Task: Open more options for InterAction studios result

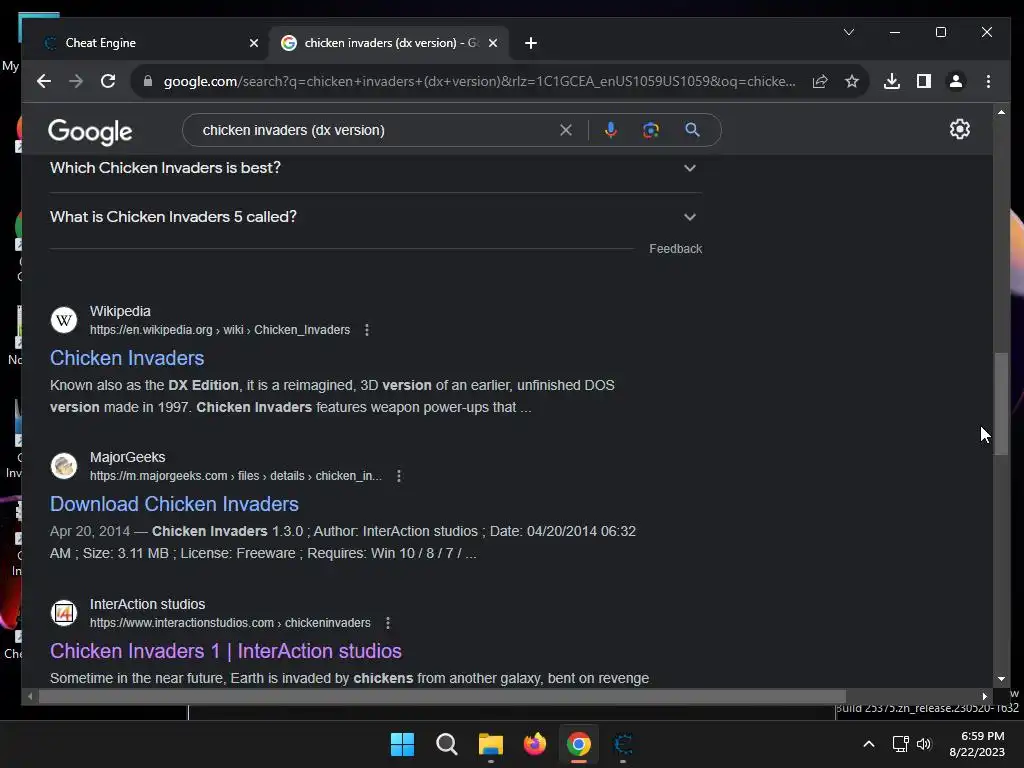Action: click(x=388, y=623)
